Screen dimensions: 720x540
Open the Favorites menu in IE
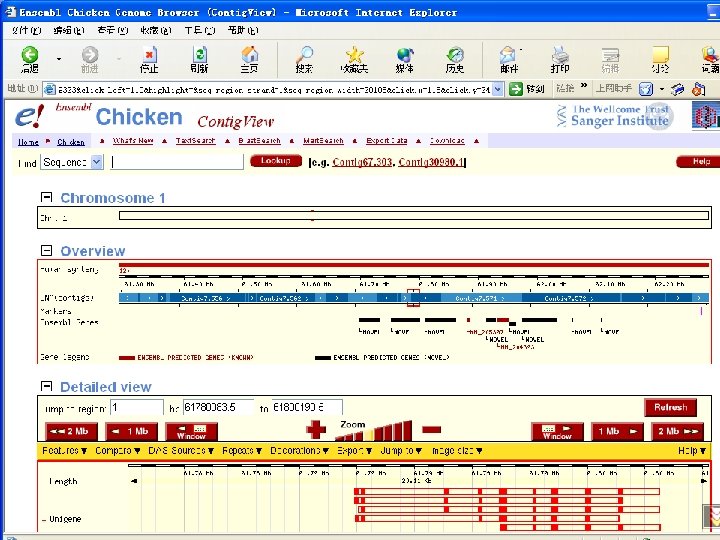(156, 30)
